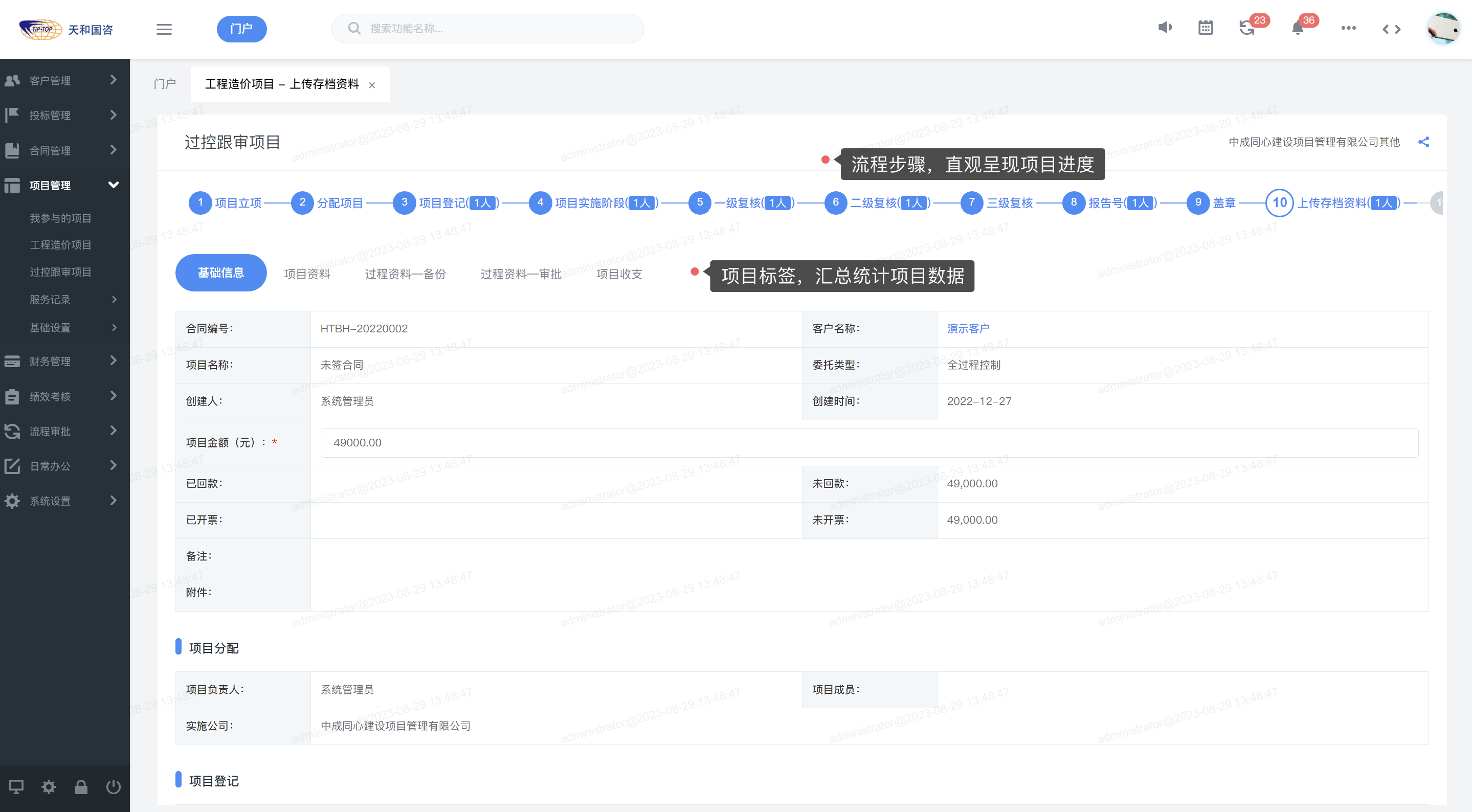
Task: Open 过控跟审项目 in sidebar
Action: [x=60, y=272]
